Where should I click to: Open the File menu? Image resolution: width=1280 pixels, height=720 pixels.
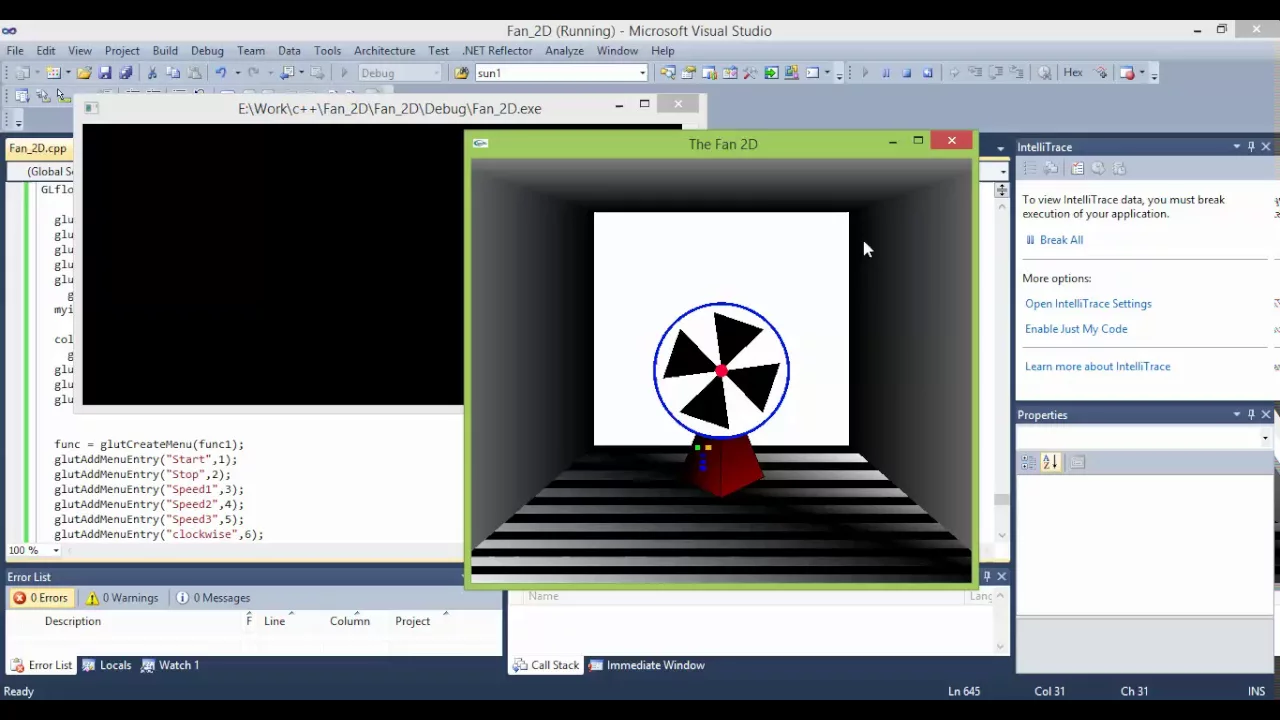point(15,50)
